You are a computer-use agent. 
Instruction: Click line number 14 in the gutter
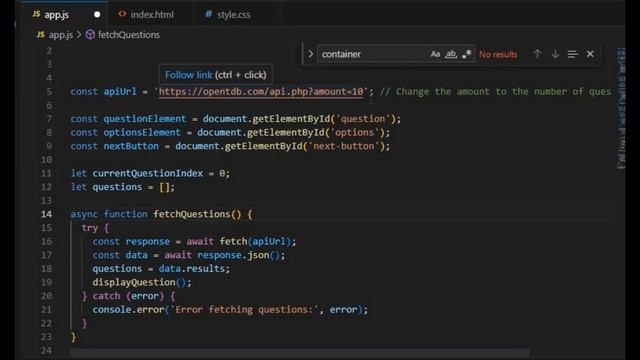tap(47, 214)
